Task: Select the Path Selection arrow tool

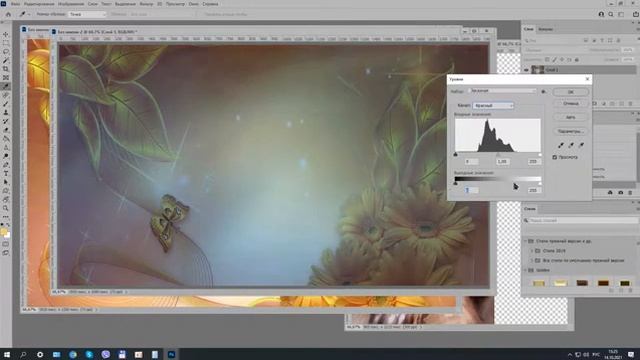Action: (x=6, y=182)
